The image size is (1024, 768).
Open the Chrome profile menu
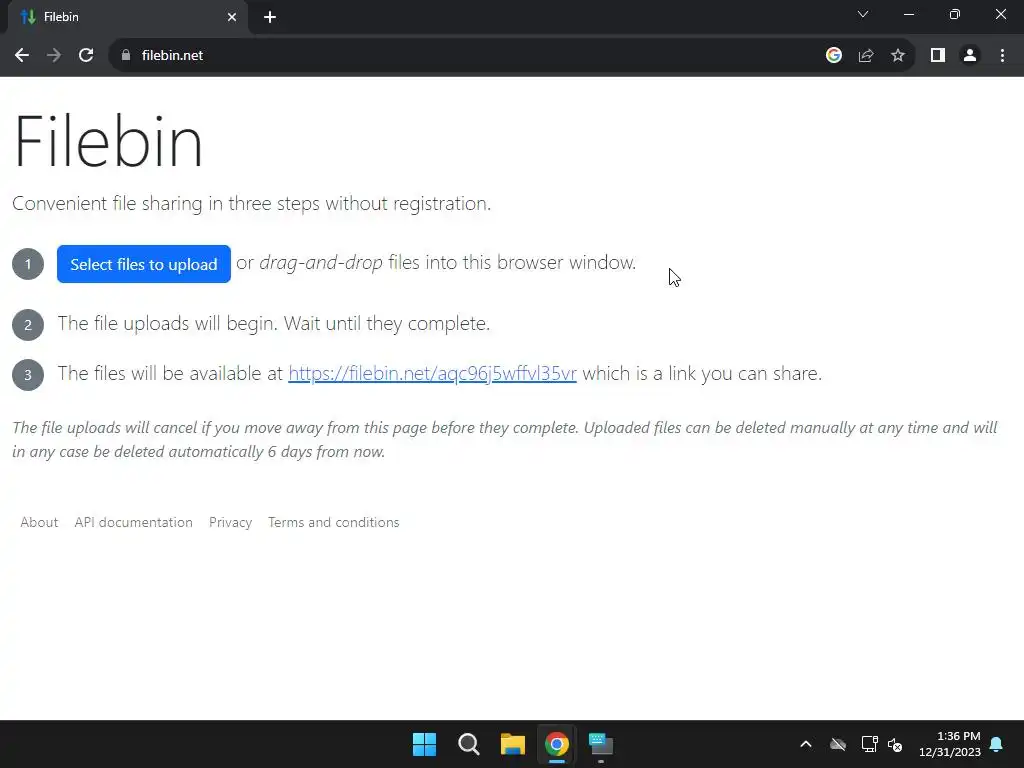point(970,56)
